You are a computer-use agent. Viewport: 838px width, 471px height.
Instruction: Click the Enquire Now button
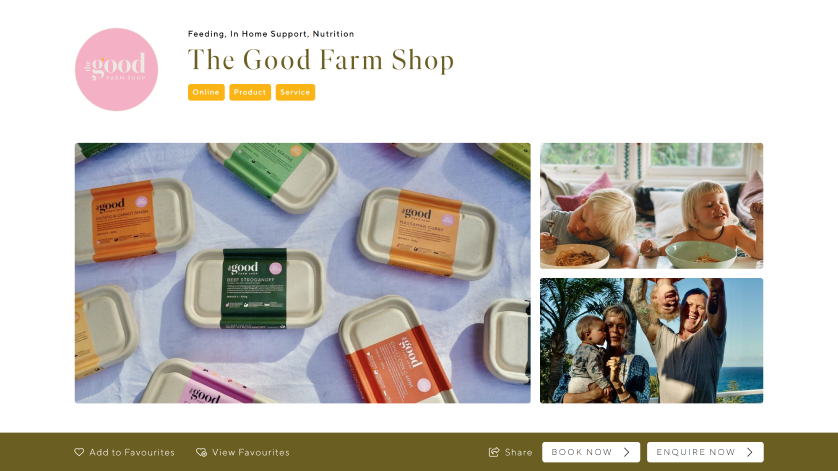coord(705,452)
